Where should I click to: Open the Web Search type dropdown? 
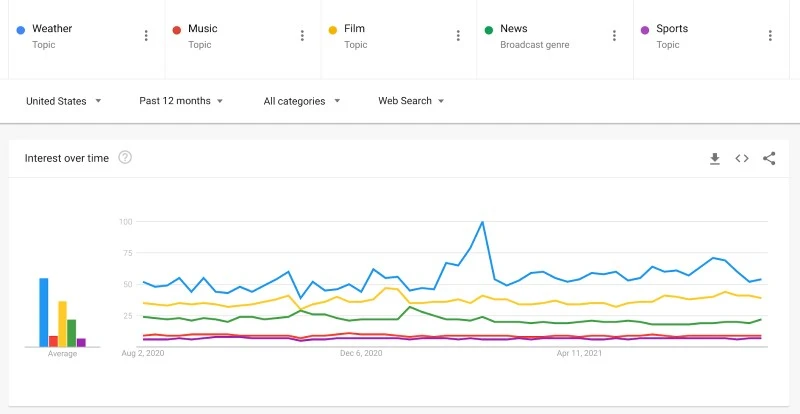[x=411, y=101]
